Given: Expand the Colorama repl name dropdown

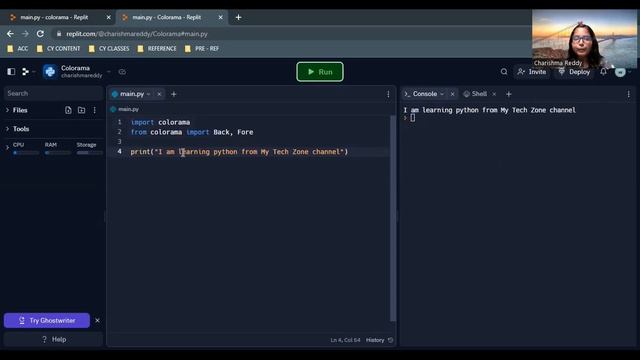Looking at the screenshot, I should tap(109, 72).
